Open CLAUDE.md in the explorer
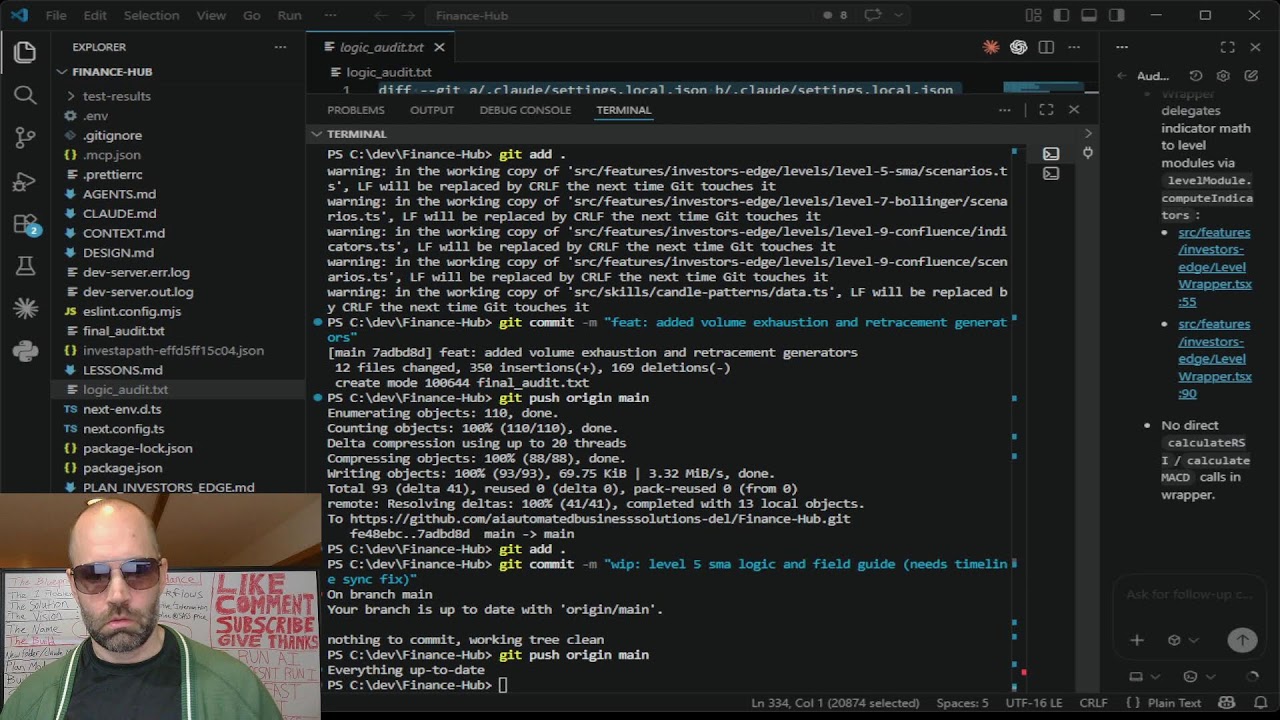 [x=119, y=214]
